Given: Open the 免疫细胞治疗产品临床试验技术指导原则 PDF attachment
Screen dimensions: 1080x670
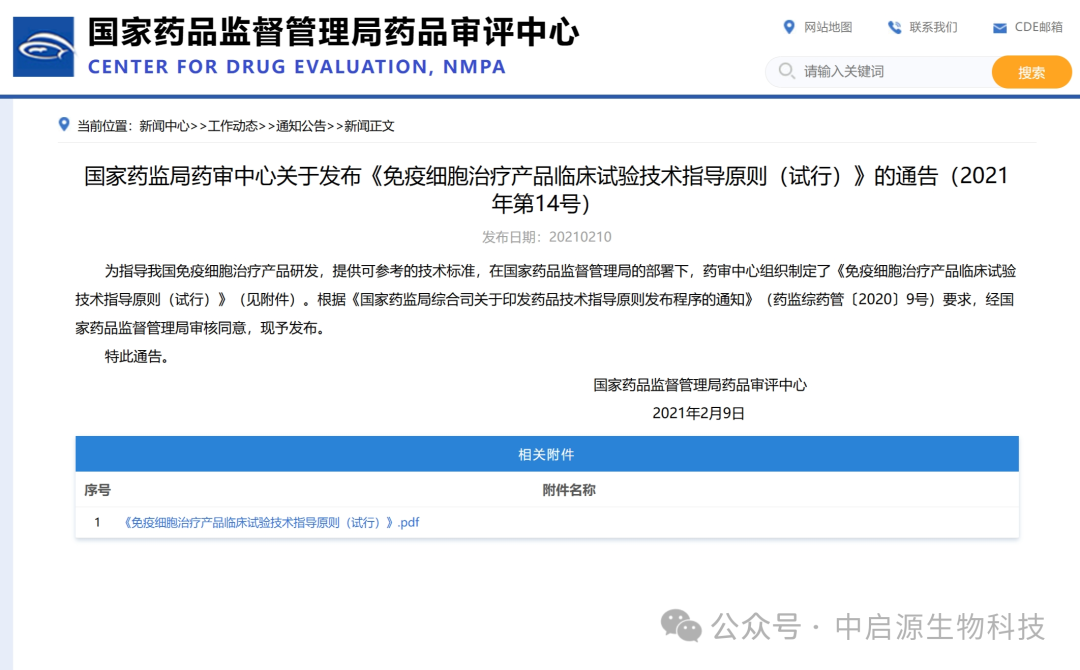Looking at the screenshot, I should (x=271, y=522).
